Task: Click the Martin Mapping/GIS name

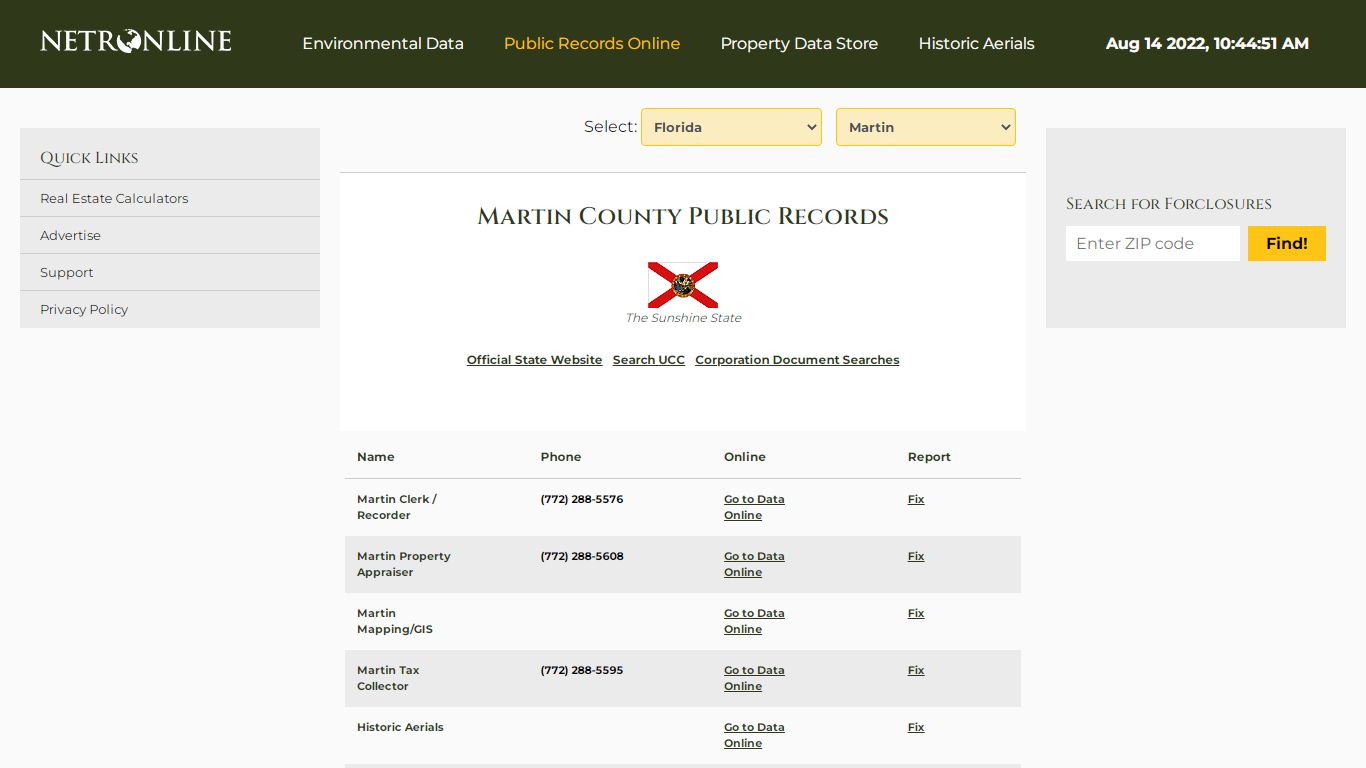Action: click(x=395, y=621)
